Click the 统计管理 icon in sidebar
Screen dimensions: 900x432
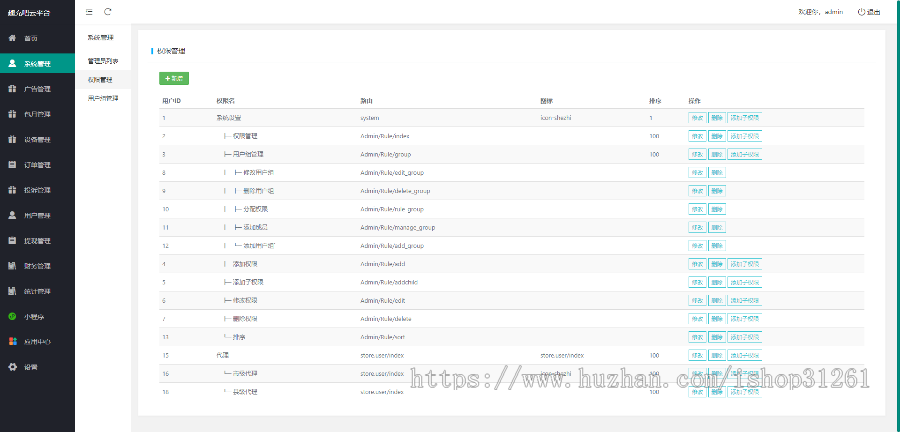(13, 291)
